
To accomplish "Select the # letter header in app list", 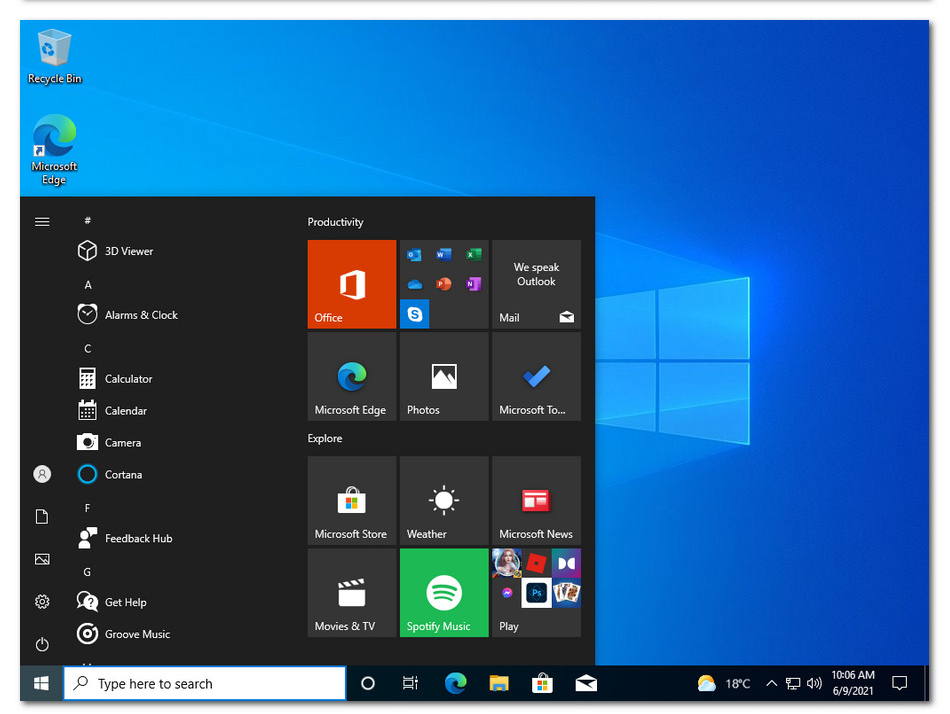I will tap(88, 221).
